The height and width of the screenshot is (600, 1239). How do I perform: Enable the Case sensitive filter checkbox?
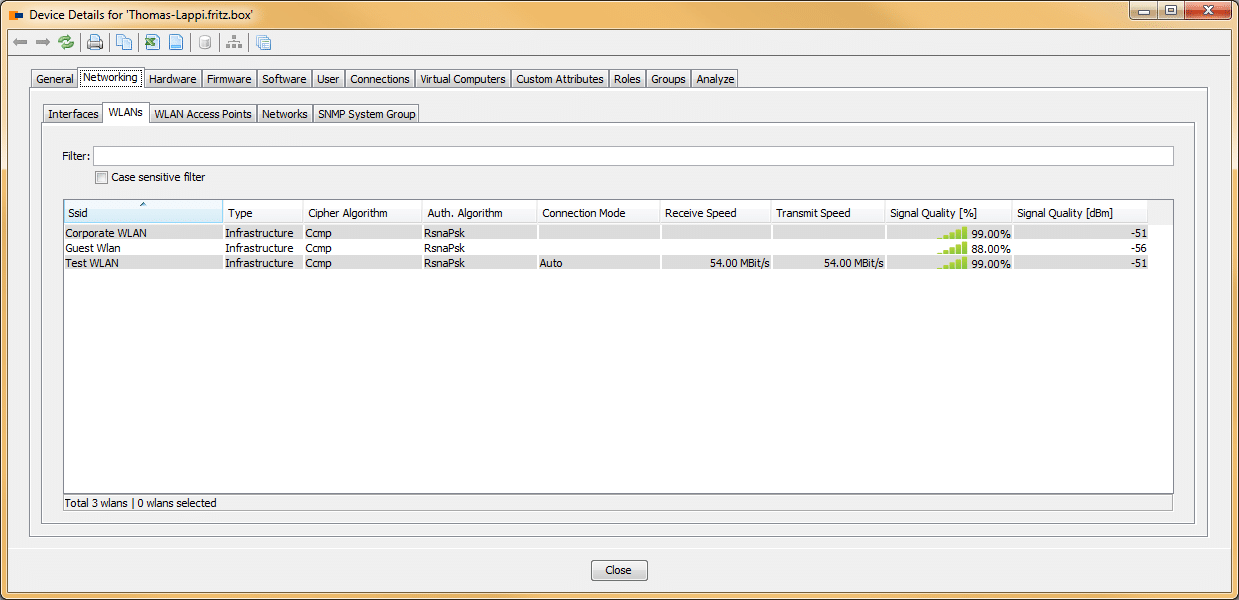tap(101, 178)
